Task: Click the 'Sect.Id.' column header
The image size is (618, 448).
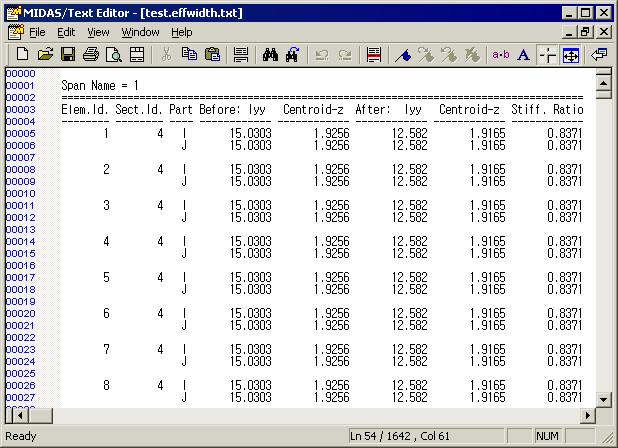Action: (139, 110)
